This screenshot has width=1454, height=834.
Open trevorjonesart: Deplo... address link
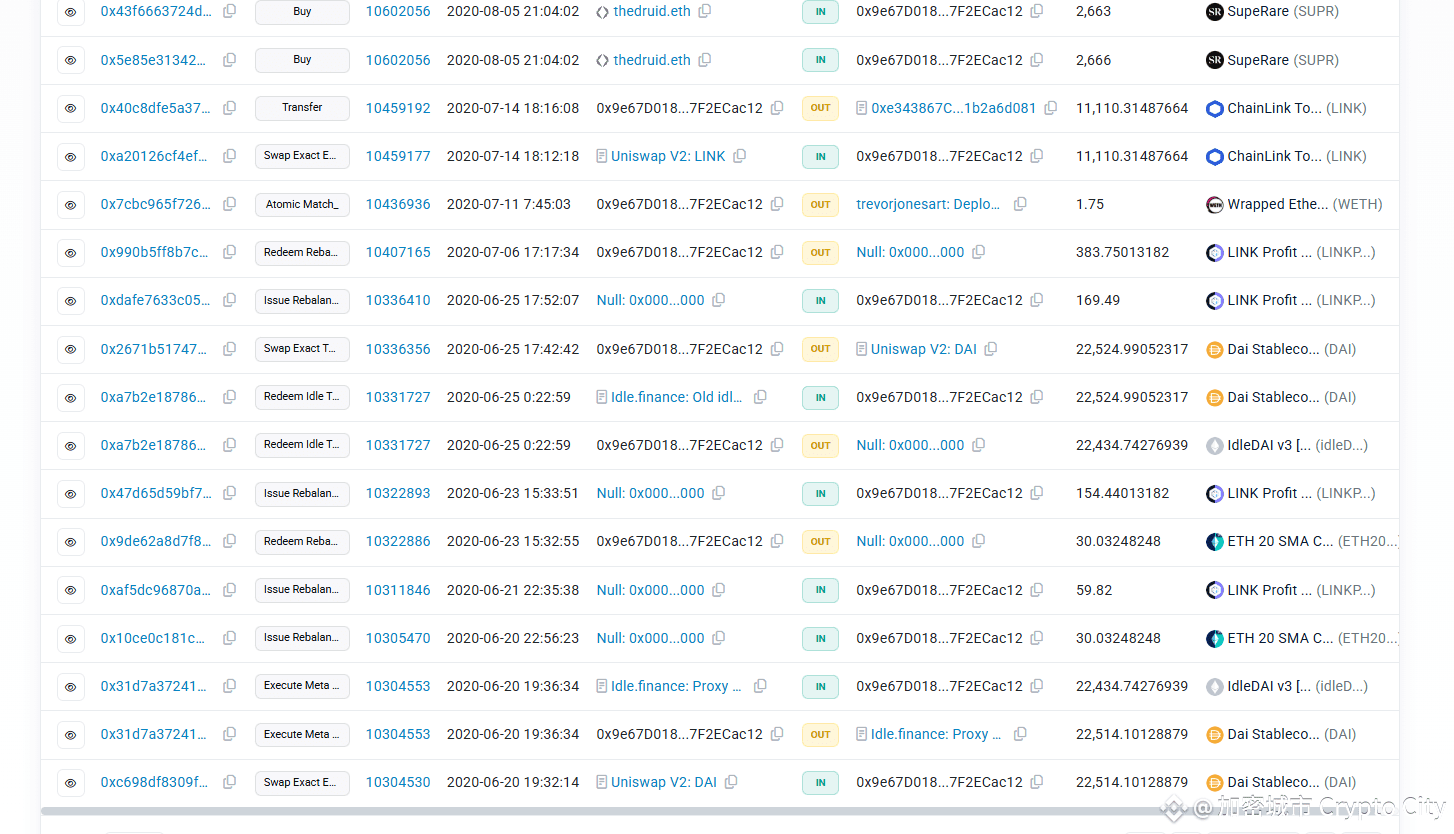[x=928, y=204]
